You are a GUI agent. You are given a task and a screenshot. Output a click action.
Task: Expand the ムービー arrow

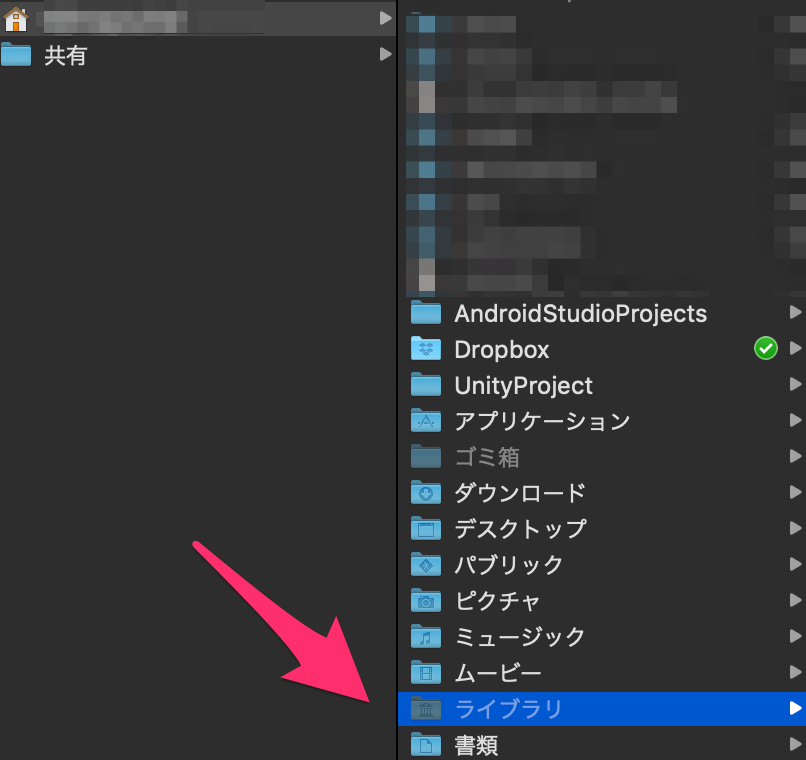coord(795,672)
